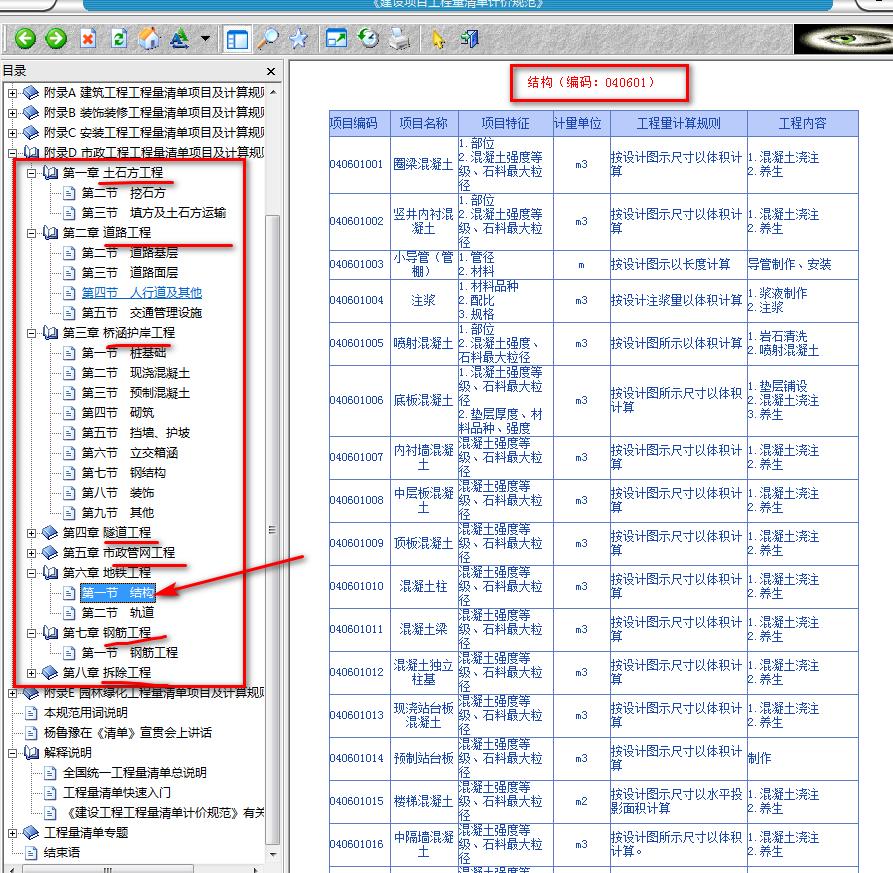
Task: Collapse 附录D 市政工程 node
Action: click(13, 153)
